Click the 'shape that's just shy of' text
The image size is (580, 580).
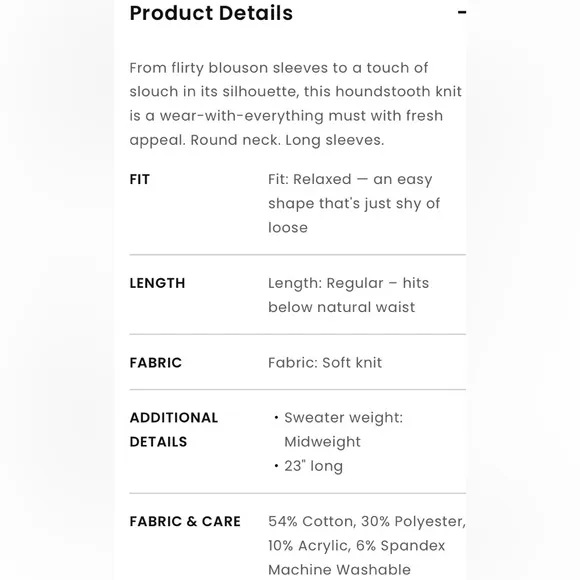[354, 203]
